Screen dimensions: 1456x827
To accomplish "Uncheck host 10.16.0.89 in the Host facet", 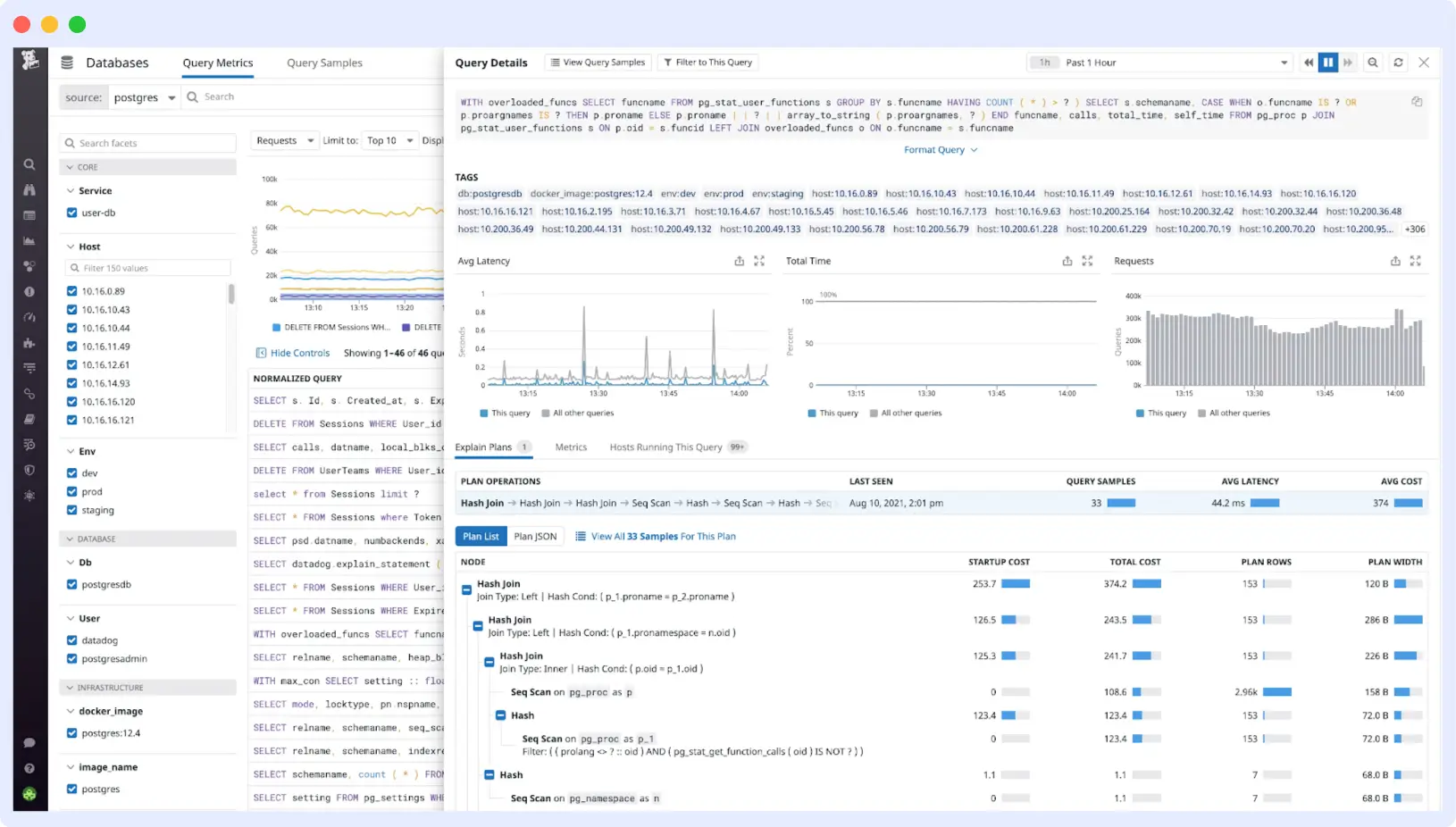I will point(71,290).
